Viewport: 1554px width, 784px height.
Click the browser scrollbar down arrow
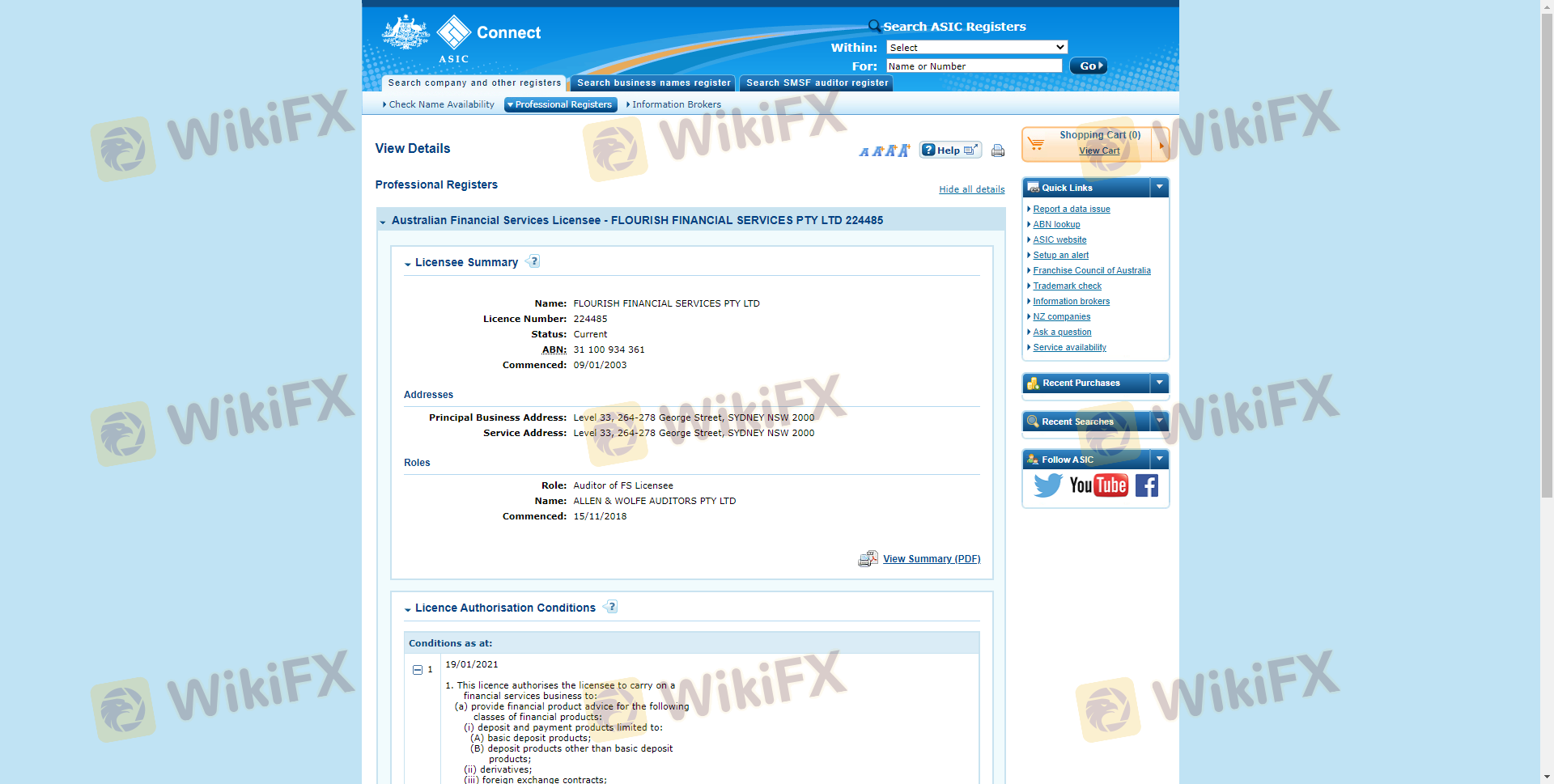pos(1547,777)
